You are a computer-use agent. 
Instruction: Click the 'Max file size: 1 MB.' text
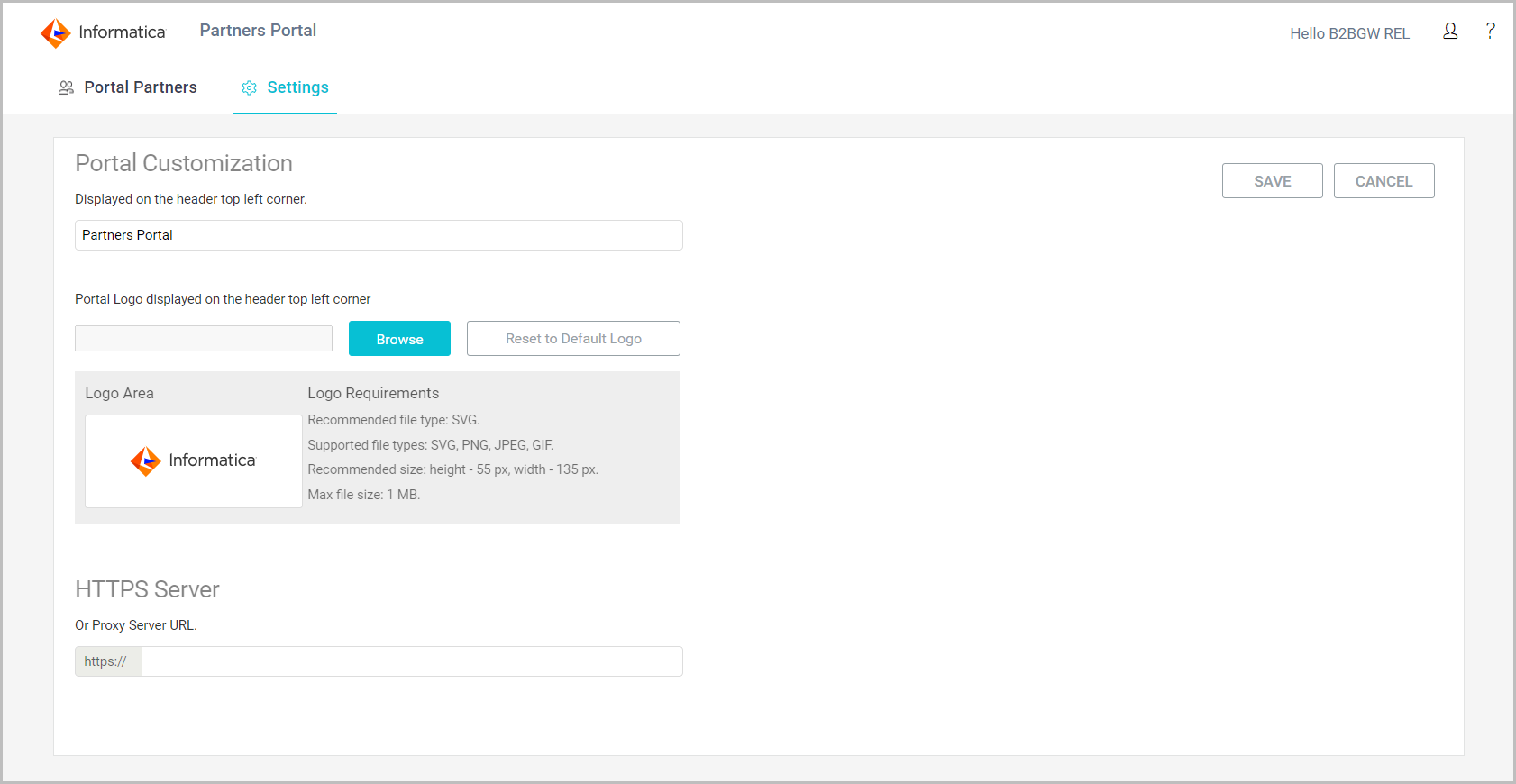tap(364, 495)
